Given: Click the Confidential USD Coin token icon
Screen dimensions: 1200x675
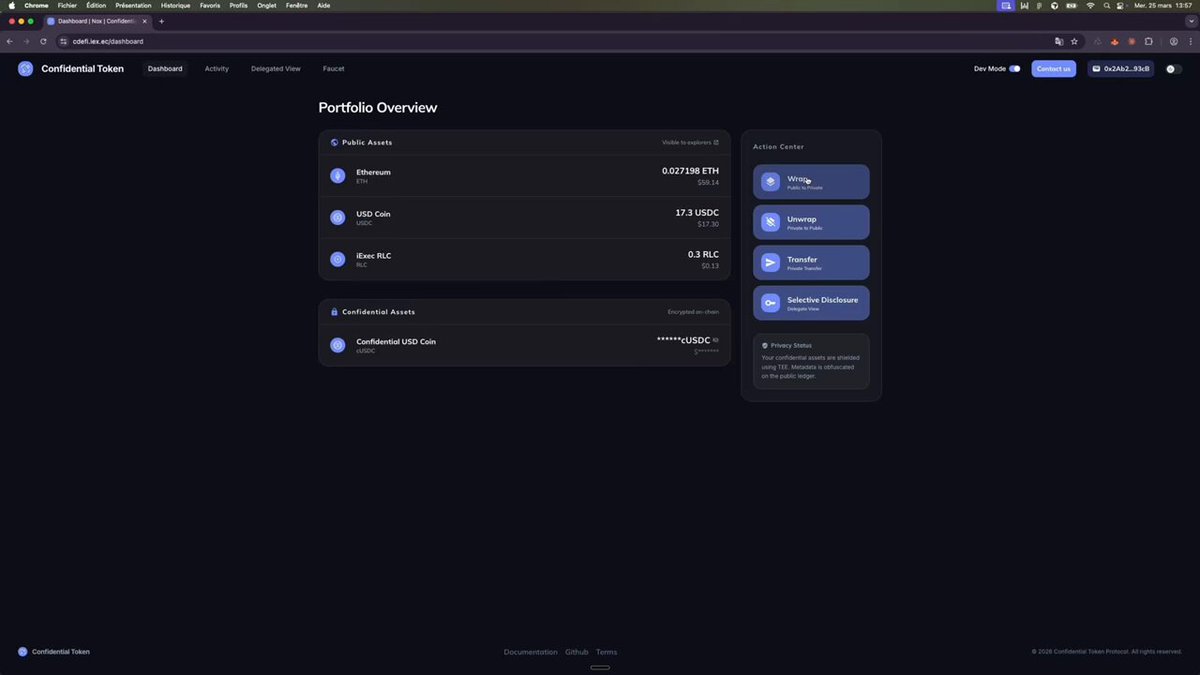Looking at the screenshot, I should coord(338,345).
